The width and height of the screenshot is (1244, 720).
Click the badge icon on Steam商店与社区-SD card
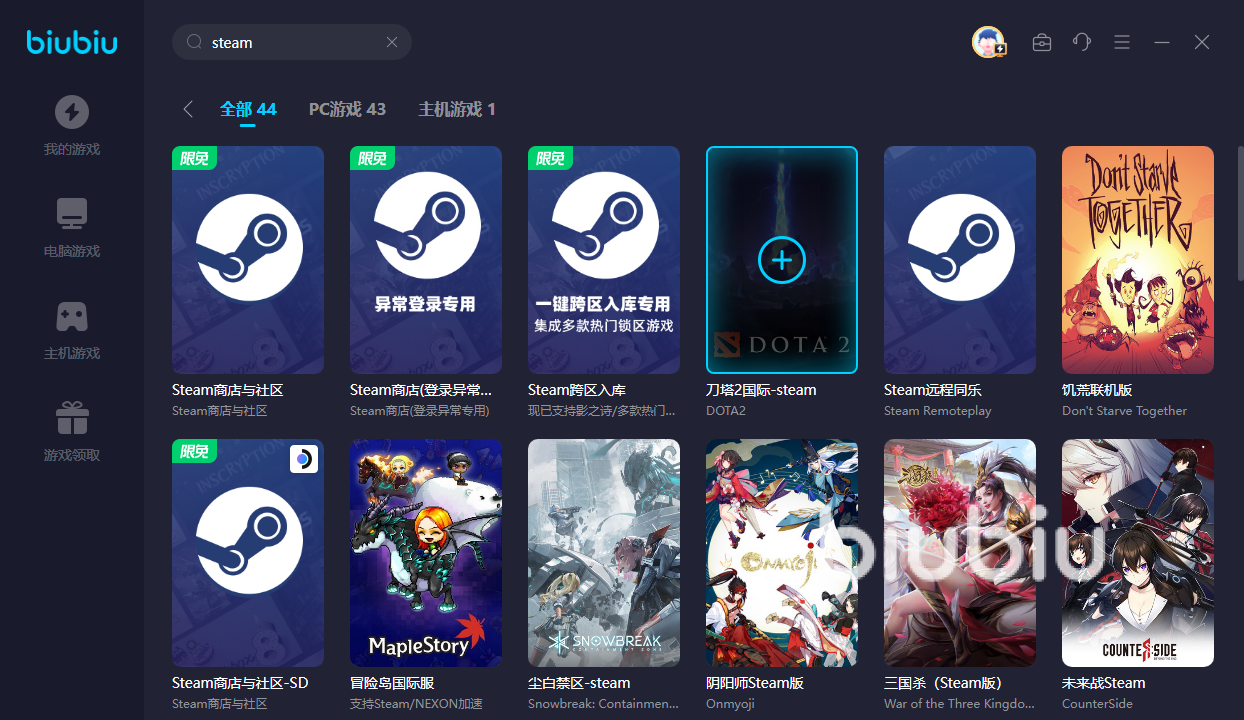(303, 457)
